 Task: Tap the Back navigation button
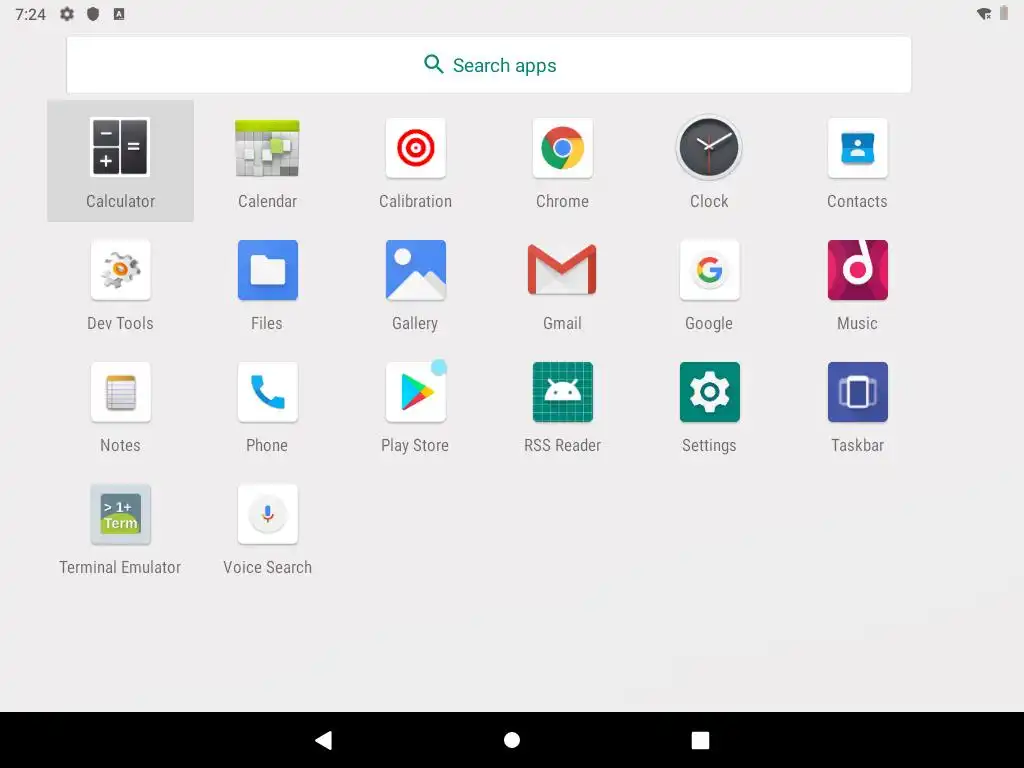324,740
